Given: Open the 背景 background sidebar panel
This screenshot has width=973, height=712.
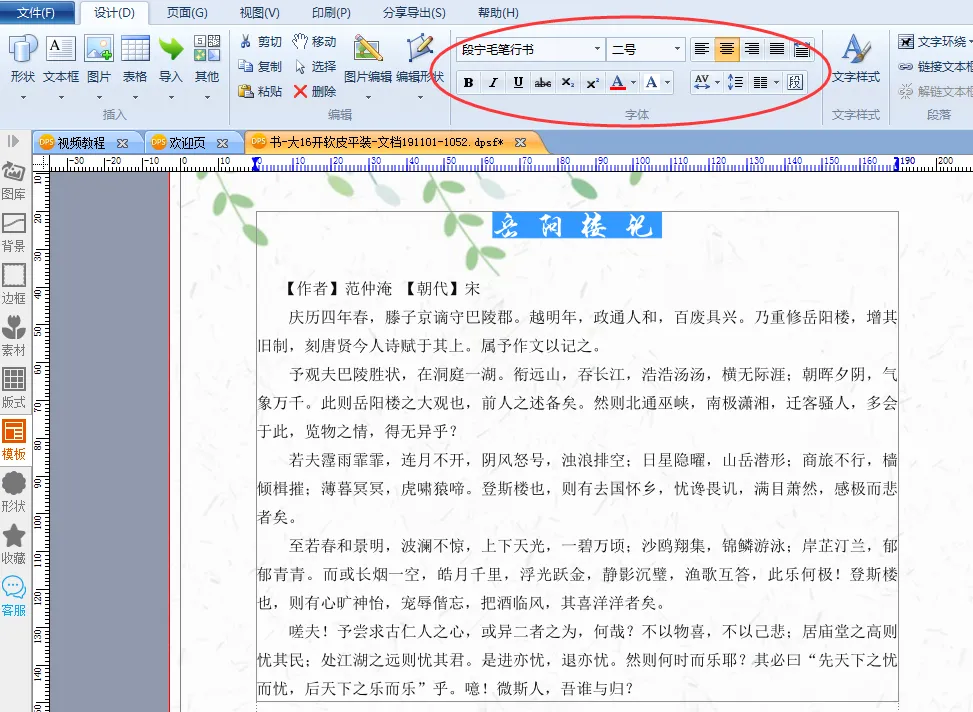Looking at the screenshot, I should (x=14, y=233).
